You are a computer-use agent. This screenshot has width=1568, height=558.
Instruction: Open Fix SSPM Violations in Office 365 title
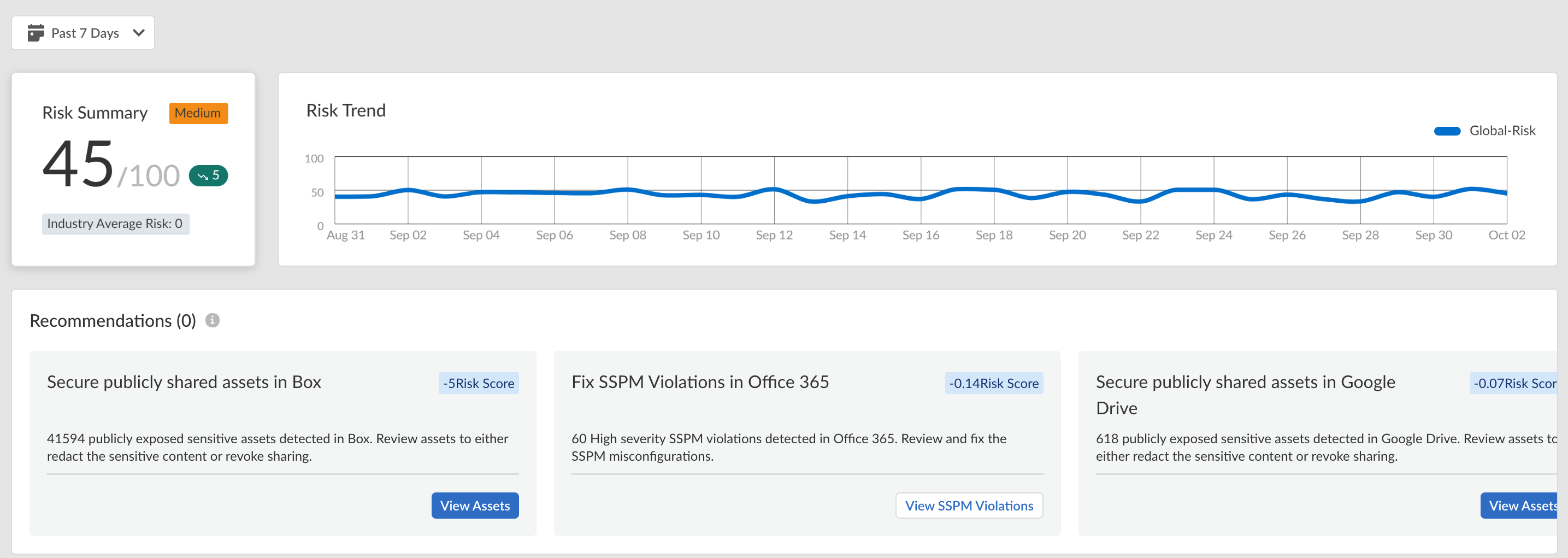tap(700, 382)
